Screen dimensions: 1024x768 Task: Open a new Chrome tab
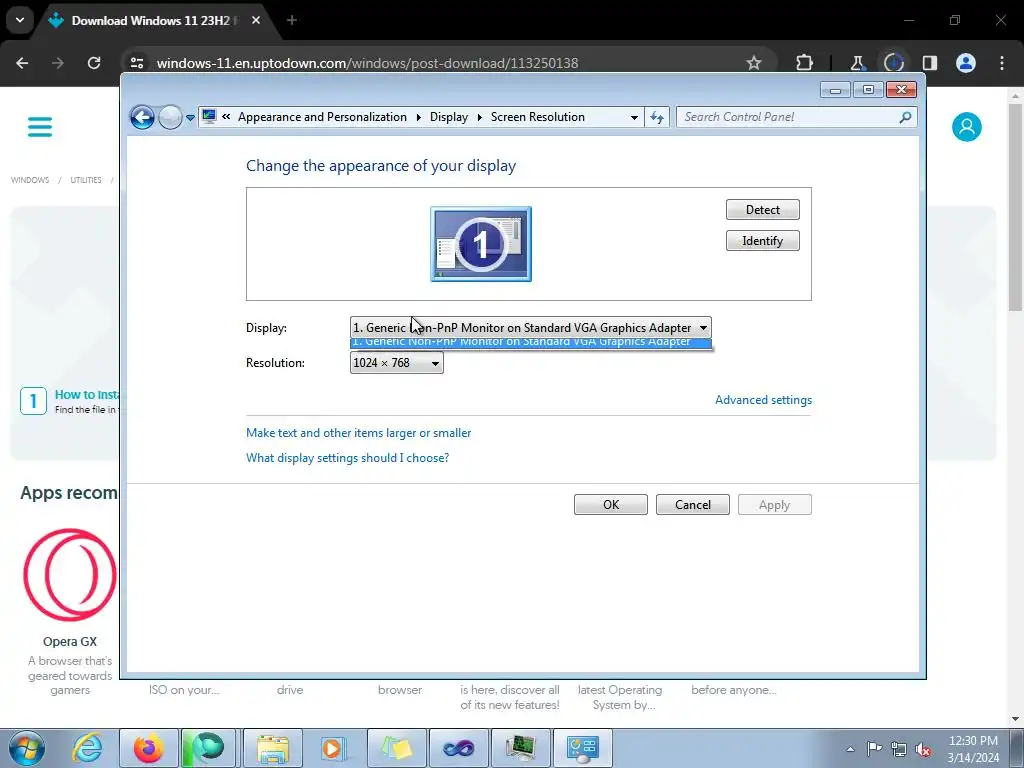(291, 20)
